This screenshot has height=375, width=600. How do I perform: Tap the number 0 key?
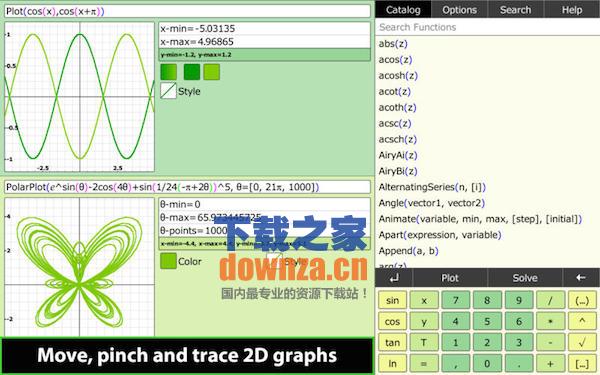point(487,364)
